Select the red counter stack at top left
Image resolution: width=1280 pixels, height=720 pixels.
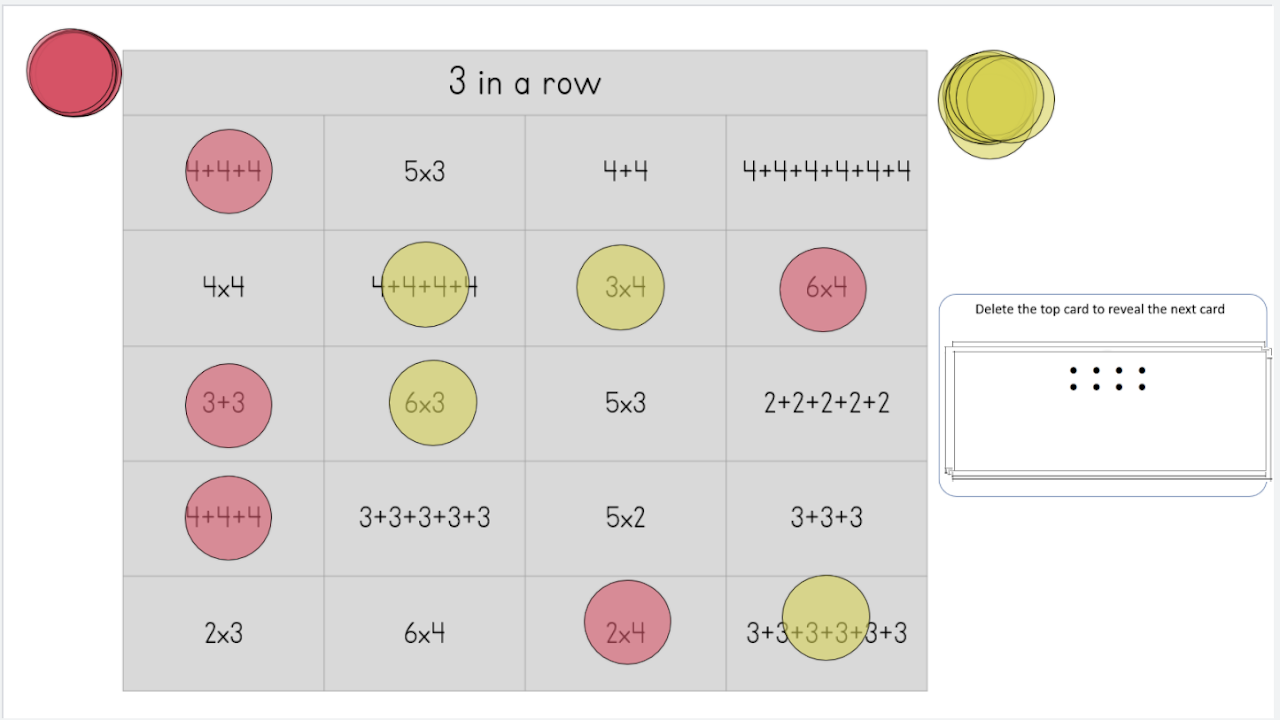74,72
